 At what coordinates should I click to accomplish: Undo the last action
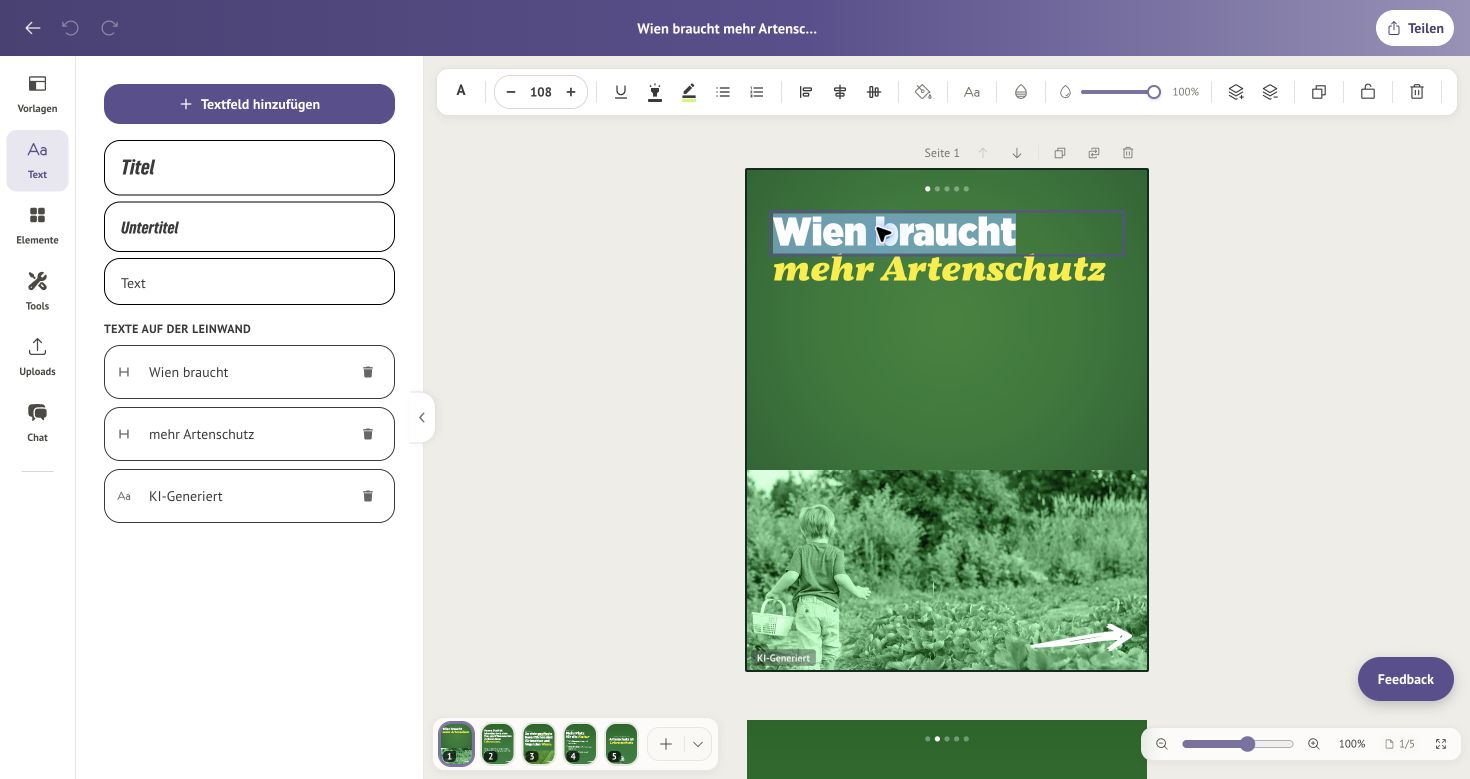[x=70, y=28]
